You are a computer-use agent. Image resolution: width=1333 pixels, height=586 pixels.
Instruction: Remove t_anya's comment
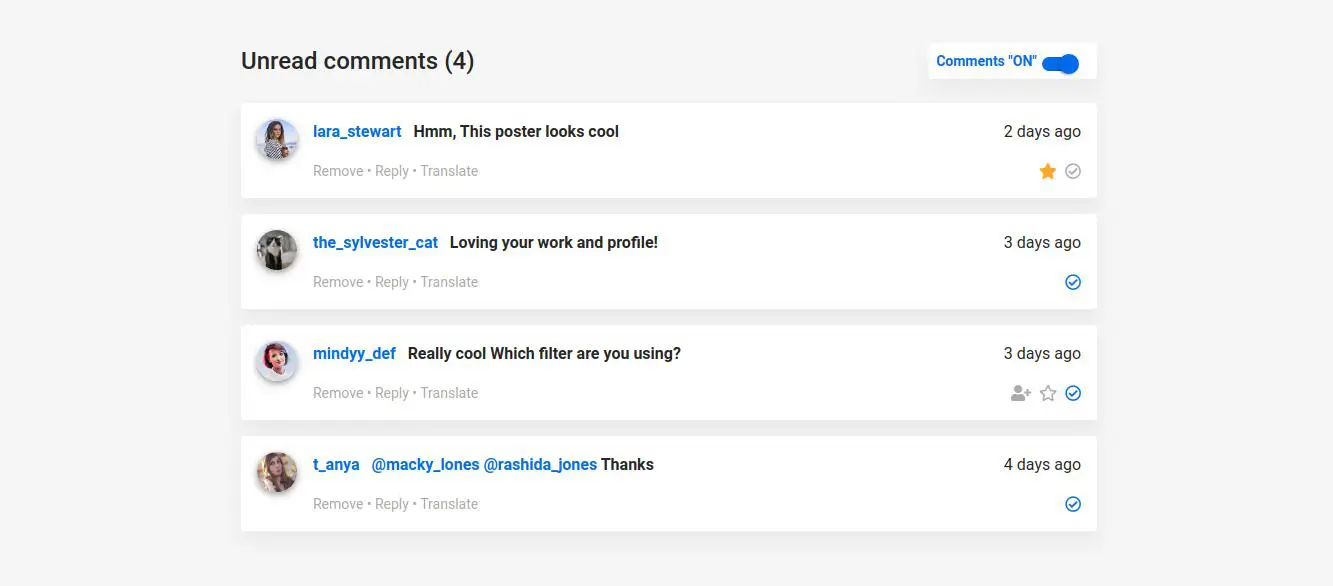pos(338,505)
